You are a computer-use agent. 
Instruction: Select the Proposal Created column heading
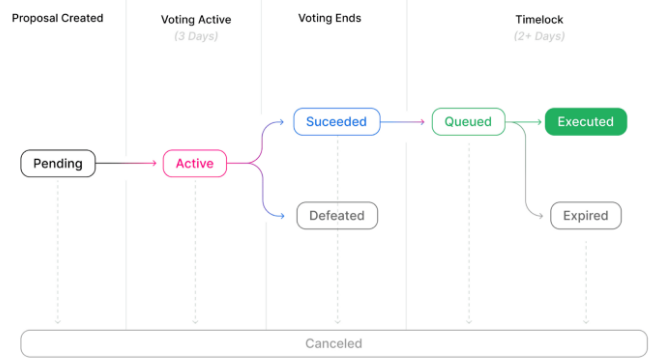[x=58, y=18]
